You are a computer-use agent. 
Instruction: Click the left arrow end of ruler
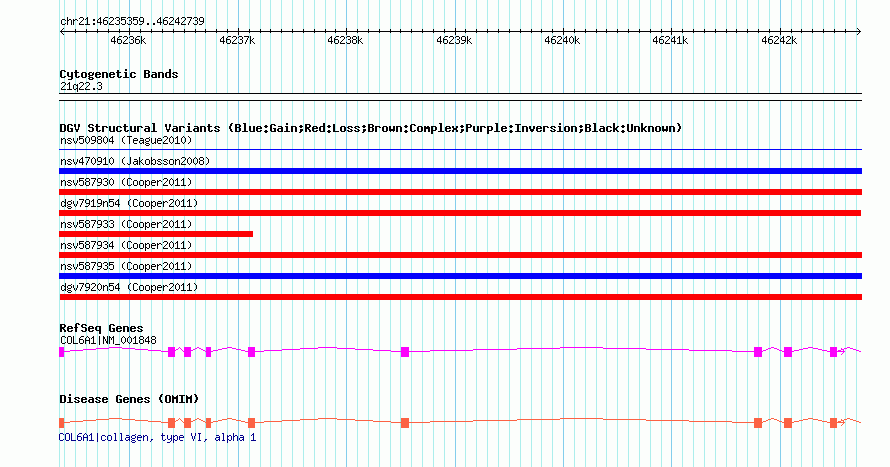(62, 32)
